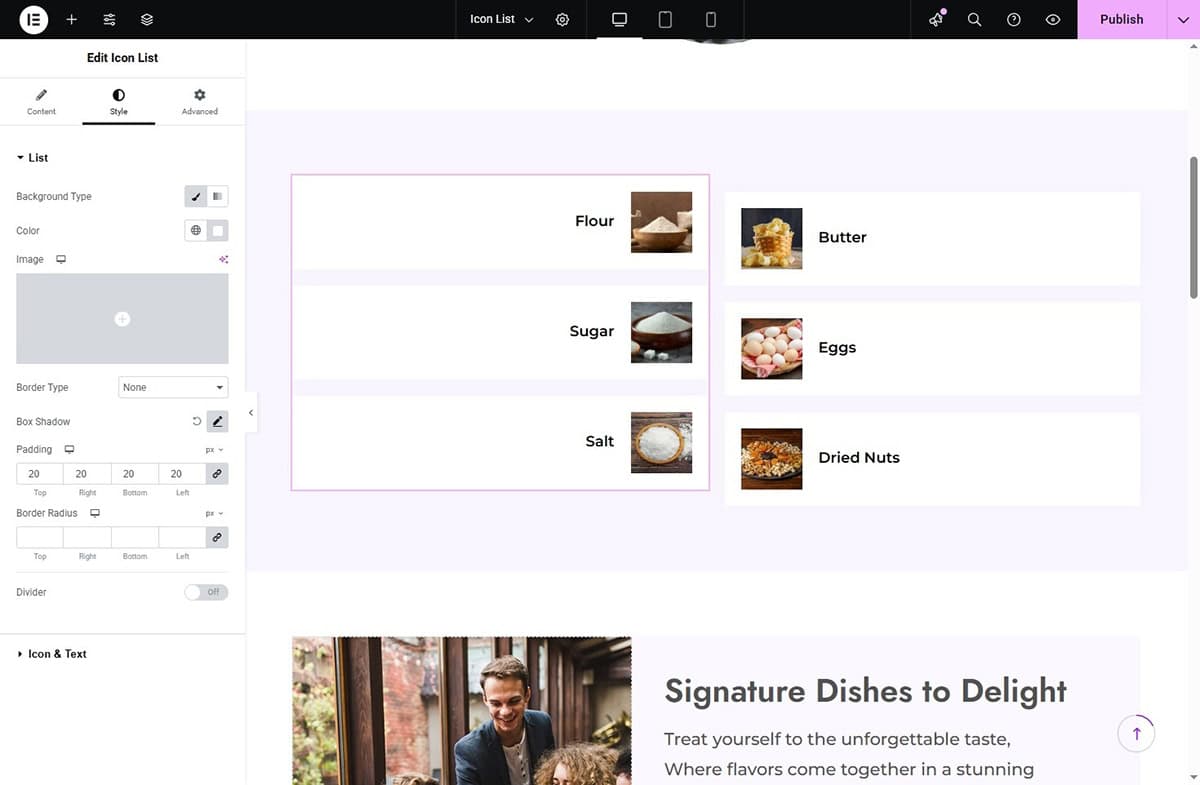
Task: Switch to the Content tab
Action: [41, 102]
